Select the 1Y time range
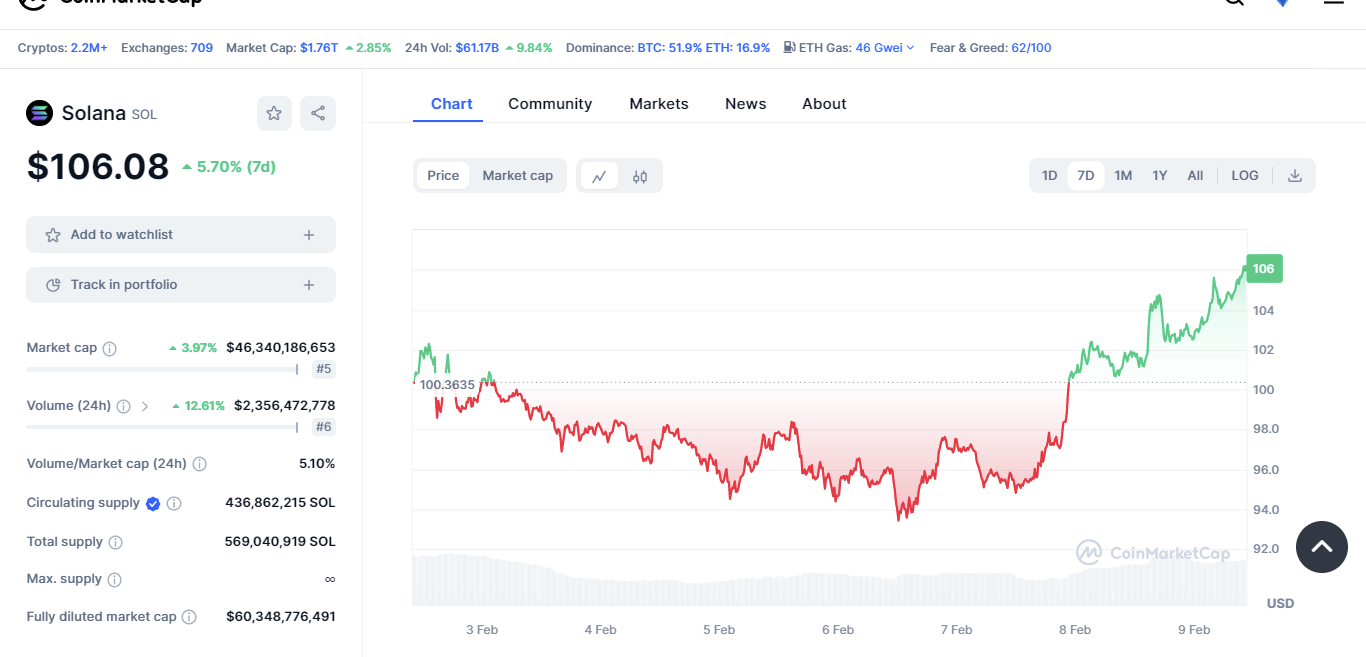 [1159, 176]
